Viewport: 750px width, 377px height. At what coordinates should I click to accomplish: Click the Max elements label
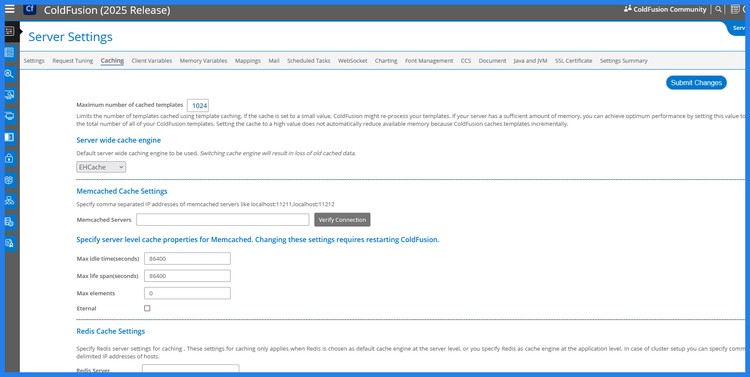[x=96, y=293]
